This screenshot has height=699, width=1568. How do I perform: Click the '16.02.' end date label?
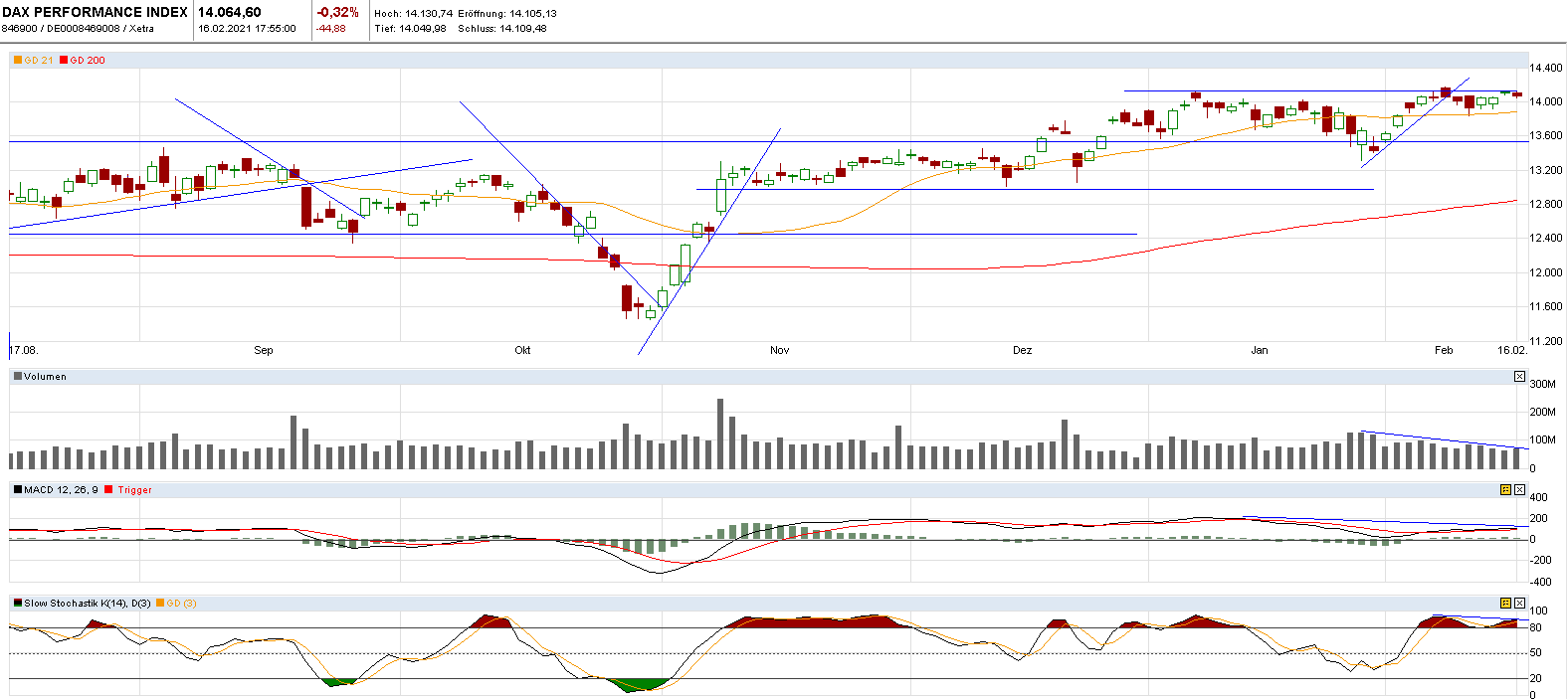point(1512,350)
